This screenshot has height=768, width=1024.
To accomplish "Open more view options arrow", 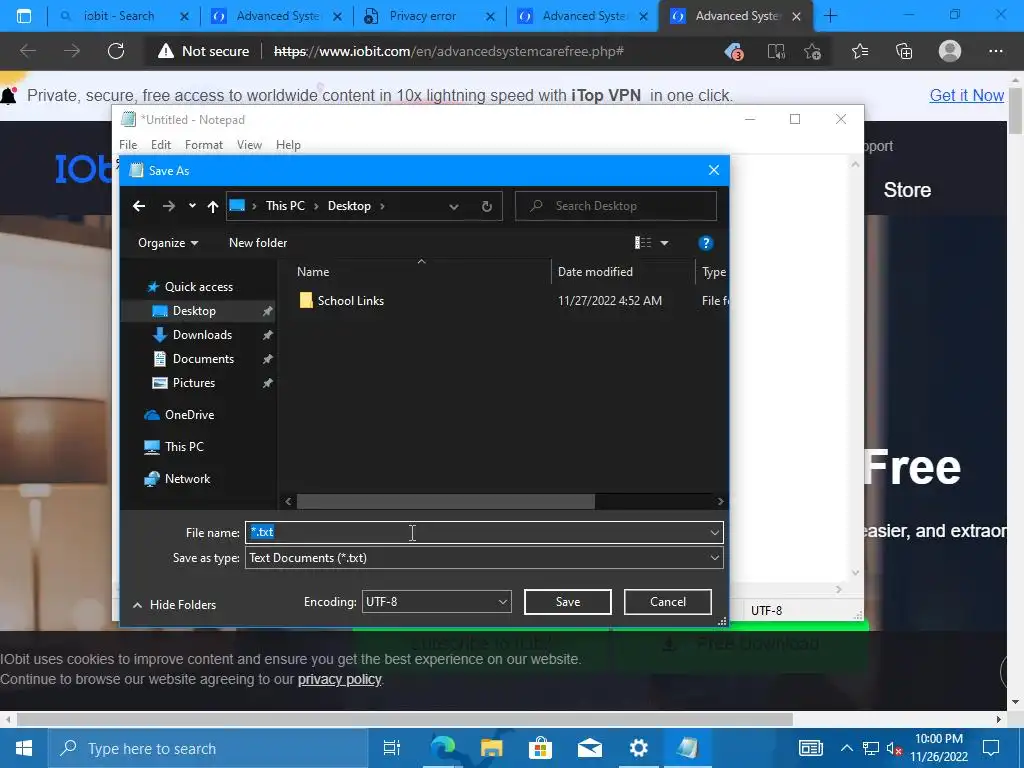I will pos(664,243).
